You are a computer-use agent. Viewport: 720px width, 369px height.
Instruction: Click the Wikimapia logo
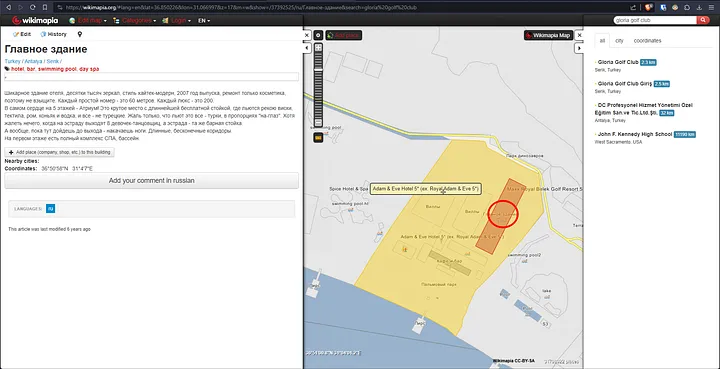(x=35, y=21)
